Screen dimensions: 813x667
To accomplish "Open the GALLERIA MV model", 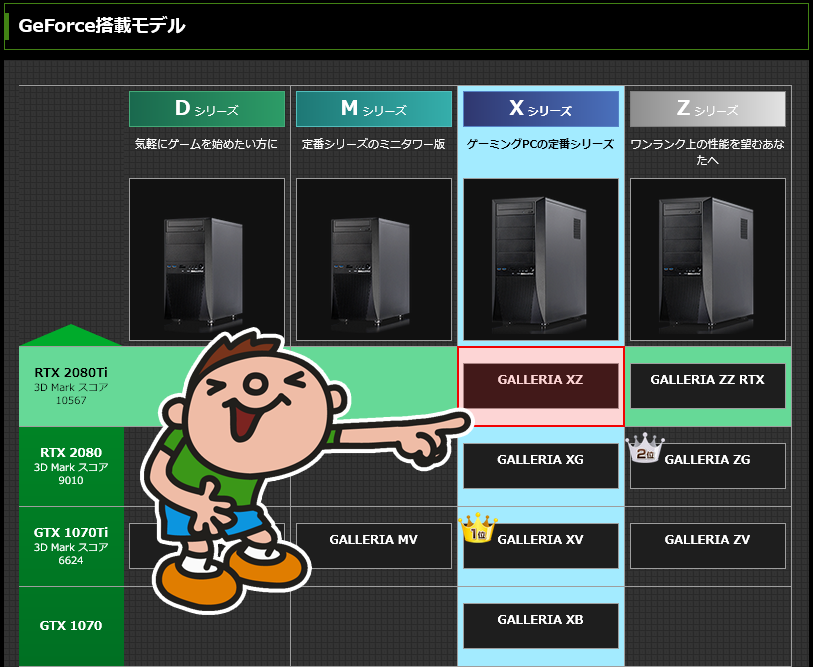I will pyautogui.click(x=373, y=546).
